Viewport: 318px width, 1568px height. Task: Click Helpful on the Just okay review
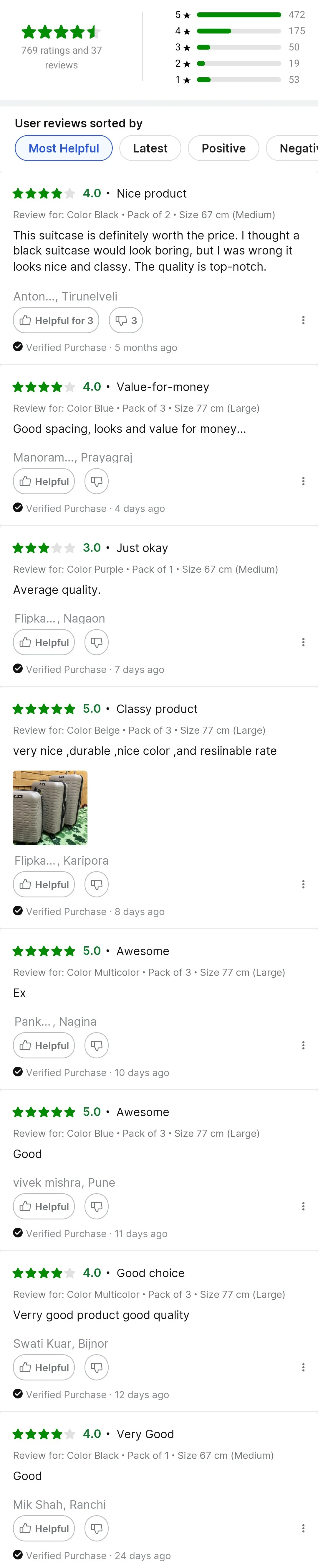coord(44,642)
